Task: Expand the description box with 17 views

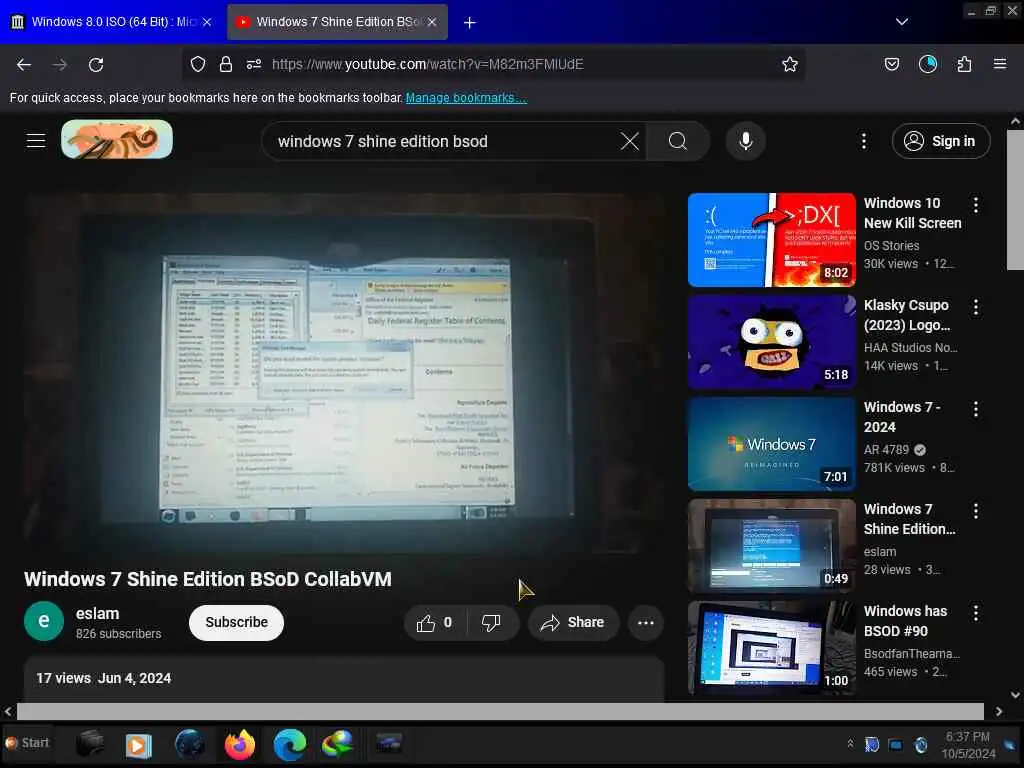Action: pos(344,679)
